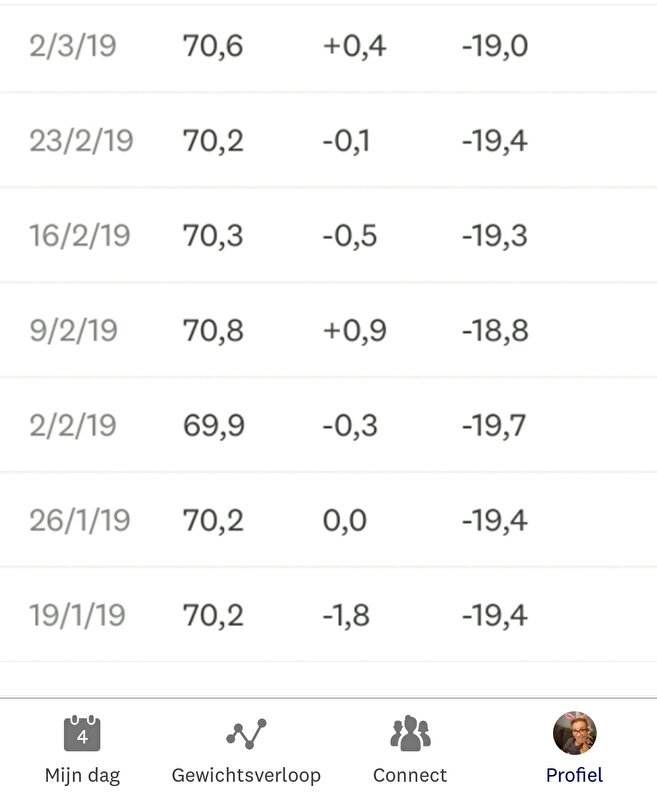Tap the 70,8 weight value
This screenshot has width=657, height=800.
[x=213, y=331]
